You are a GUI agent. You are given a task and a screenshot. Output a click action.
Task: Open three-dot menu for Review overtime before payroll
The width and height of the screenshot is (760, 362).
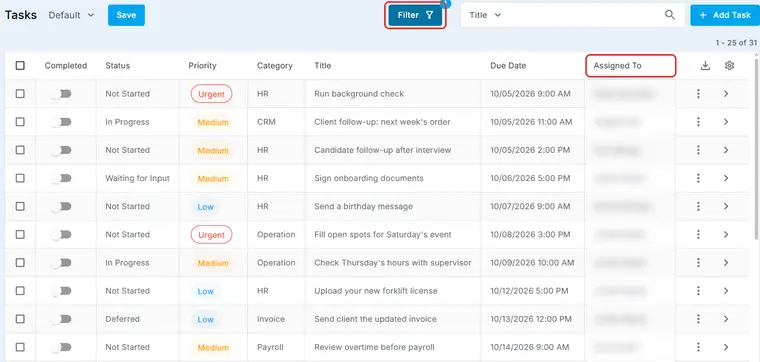(x=698, y=347)
